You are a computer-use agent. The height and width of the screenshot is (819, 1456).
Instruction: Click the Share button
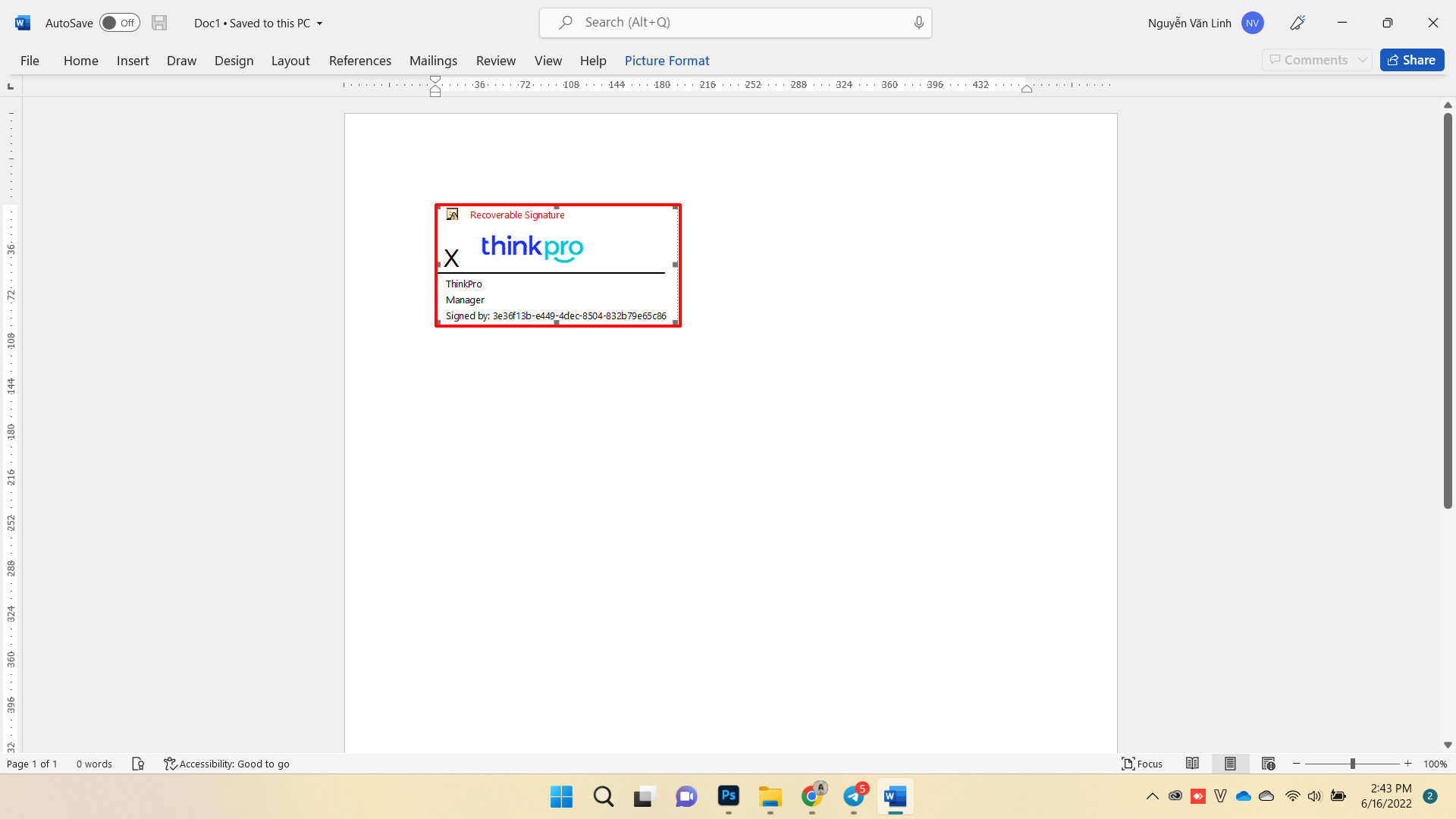tap(1412, 60)
